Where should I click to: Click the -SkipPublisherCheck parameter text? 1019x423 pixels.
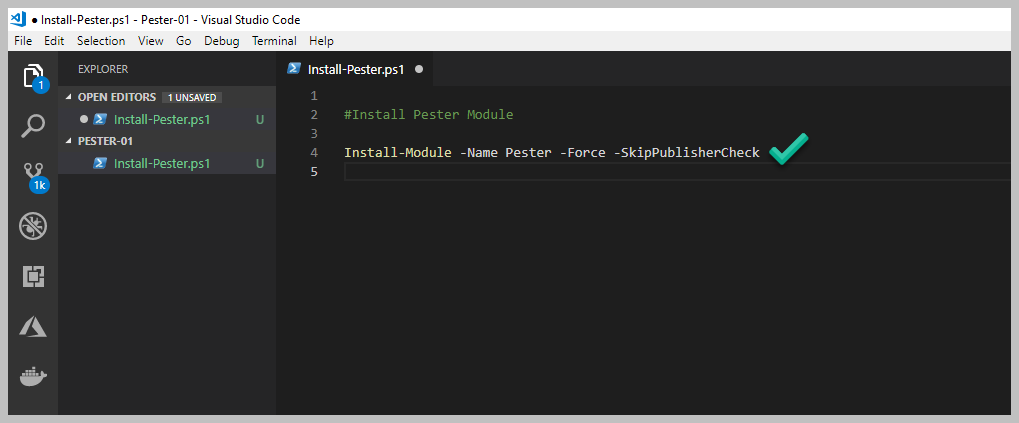(686, 153)
